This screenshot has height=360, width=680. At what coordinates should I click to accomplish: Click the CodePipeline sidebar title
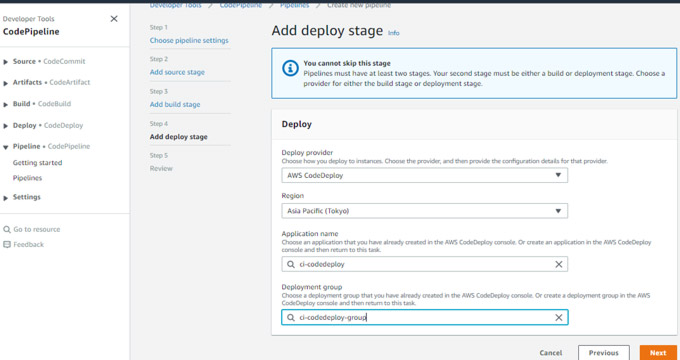pos(31,32)
